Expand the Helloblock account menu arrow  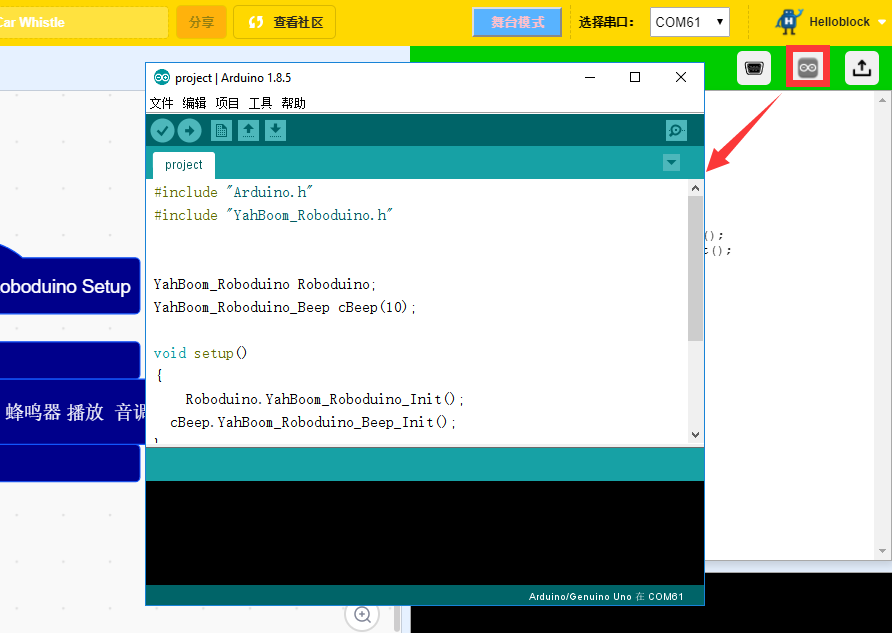pyautogui.click(x=882, y=22)
